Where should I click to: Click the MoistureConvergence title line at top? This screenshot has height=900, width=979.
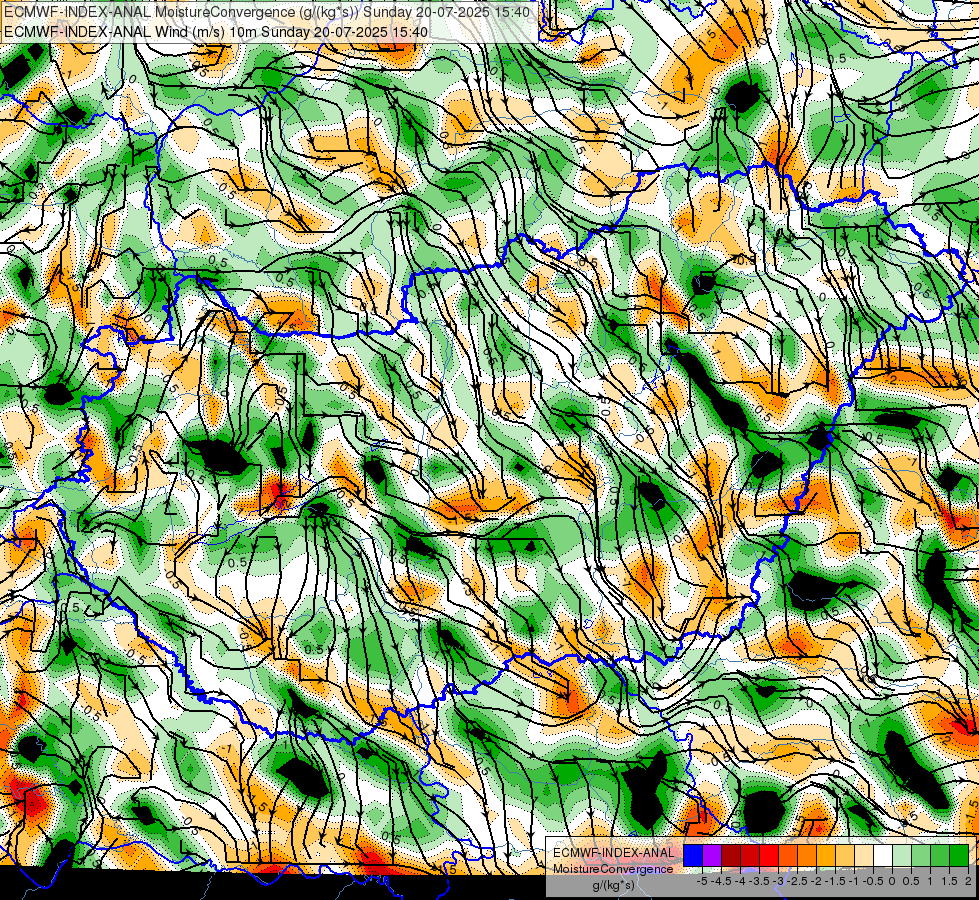[x=267, y=12]
